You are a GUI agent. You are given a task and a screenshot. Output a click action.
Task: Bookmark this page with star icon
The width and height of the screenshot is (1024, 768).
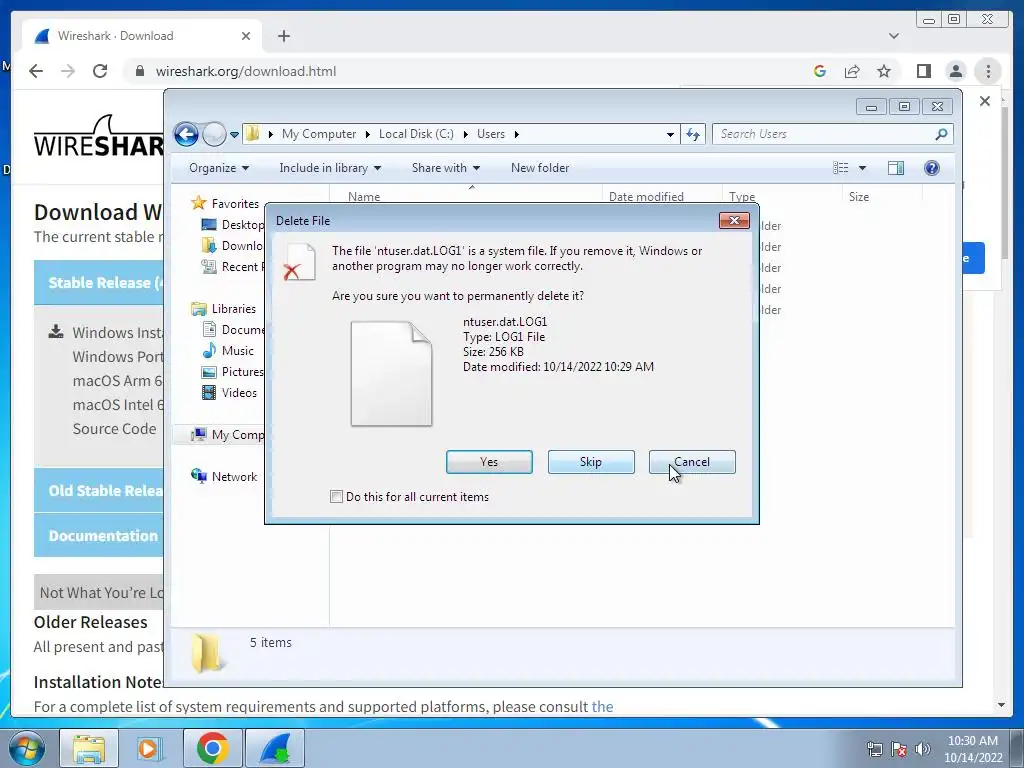pos(884,71)
